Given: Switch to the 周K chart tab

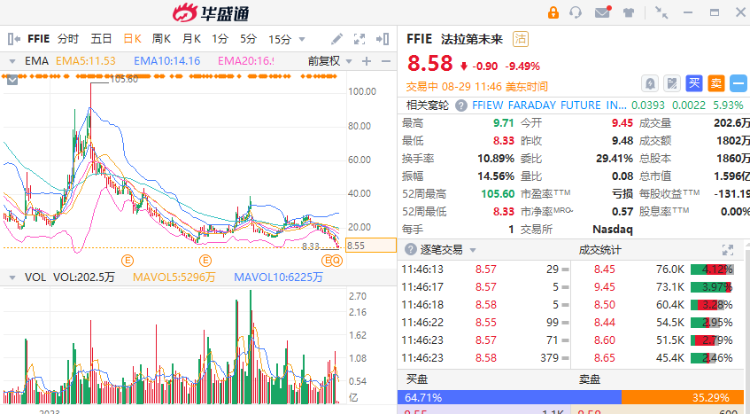Looking at the screenshot, I should [x=162, y=39].
